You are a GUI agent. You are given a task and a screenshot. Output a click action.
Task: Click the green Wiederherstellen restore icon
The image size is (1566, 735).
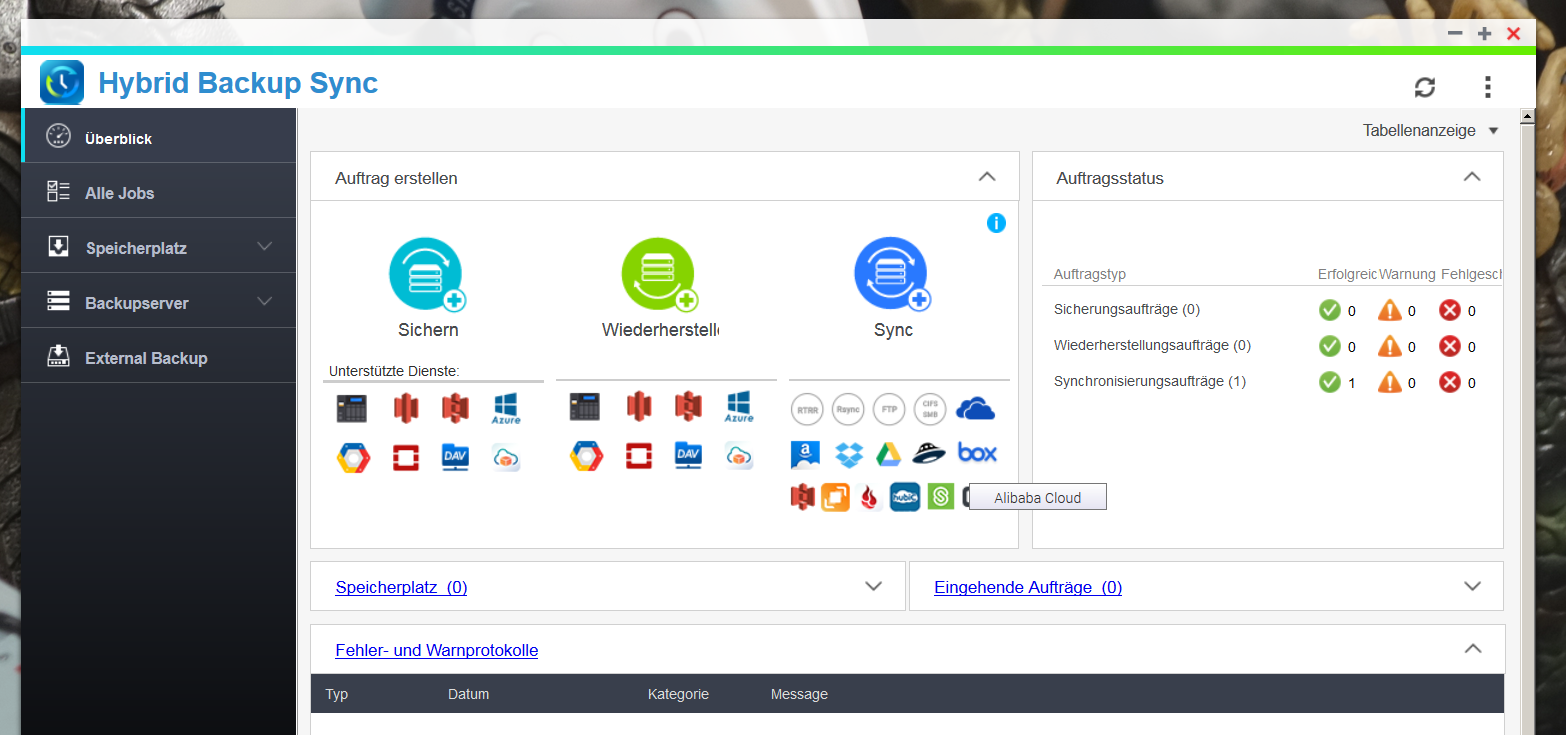click(x=659, y=274)
